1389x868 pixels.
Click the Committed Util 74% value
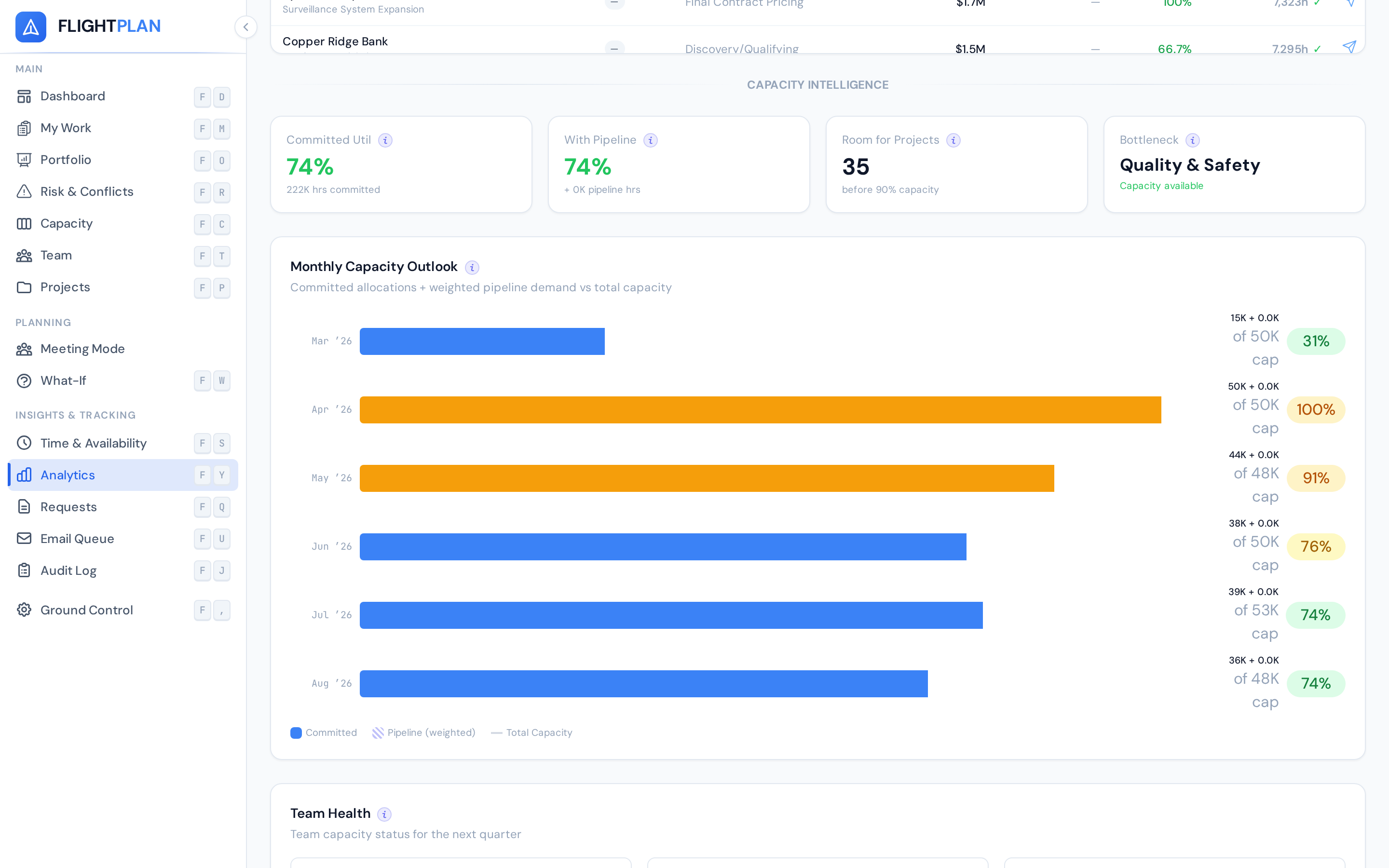[x=310, y=167]
